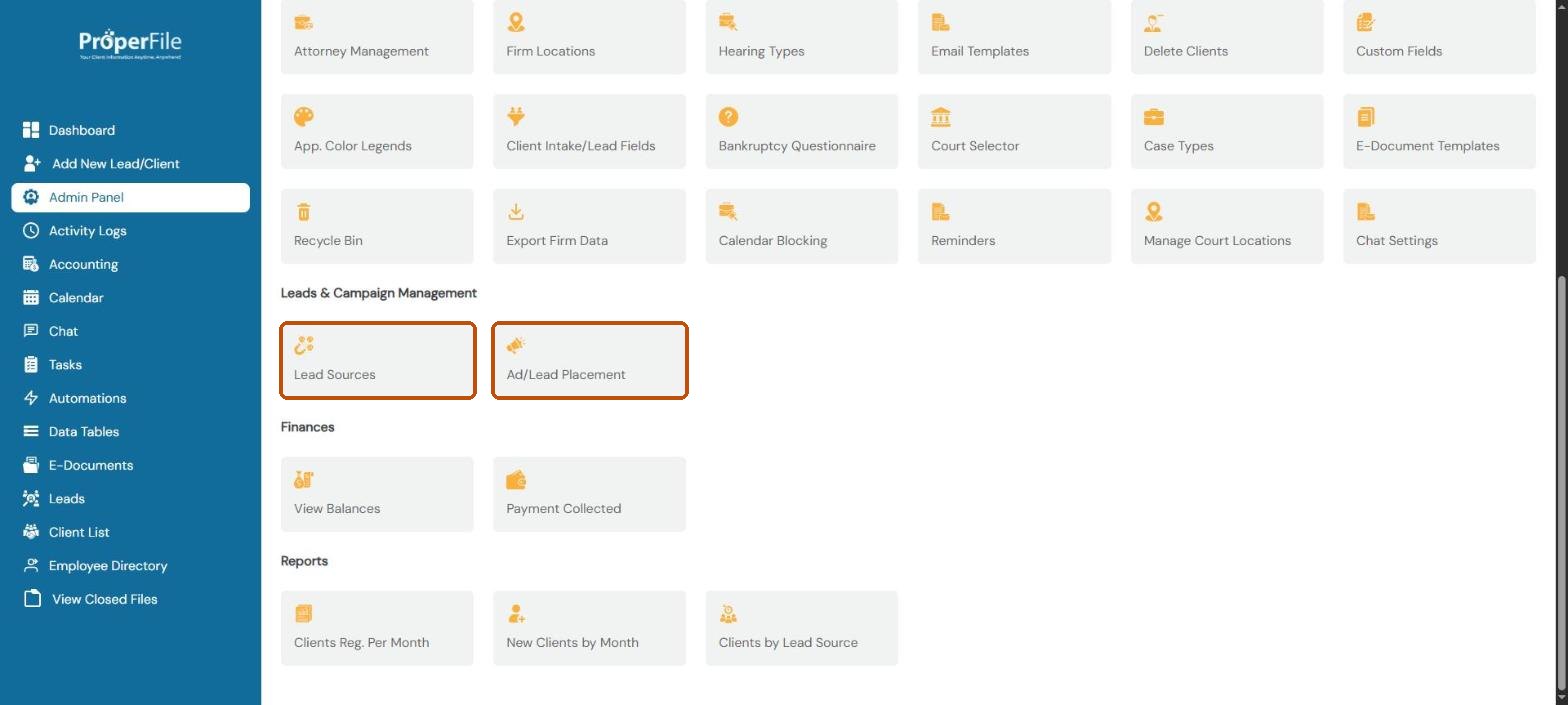This screenshot has width=1568, height=705.
Task: Open the Reminders tile
Action: point(1014,226)
